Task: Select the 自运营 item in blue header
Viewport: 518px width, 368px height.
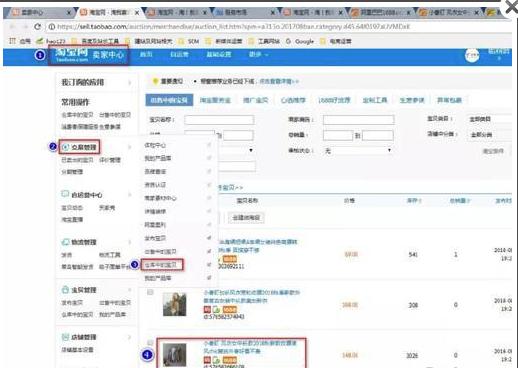Action: pyautogui.click(x=179, y=54)
